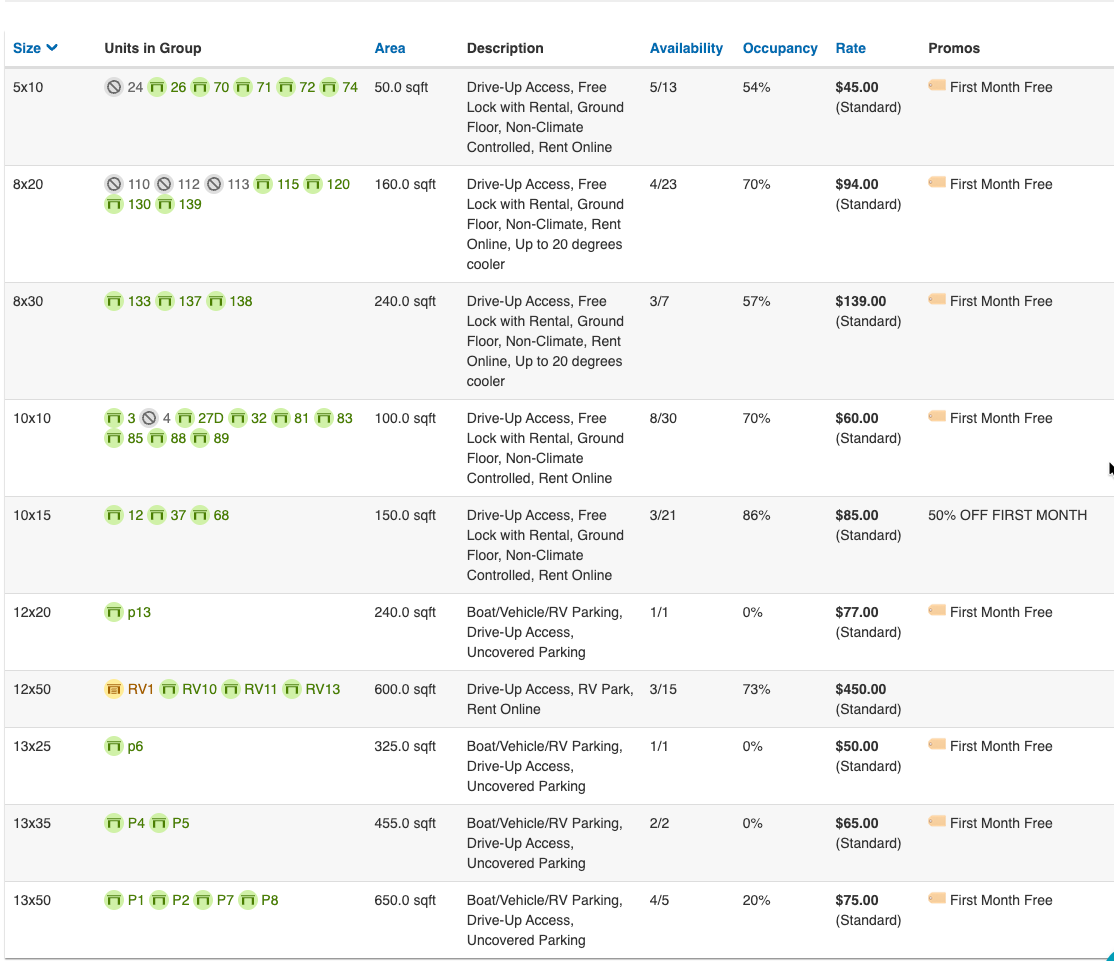Viewport: 1114px width, 961px height.
Task: Sort units by Area column header
Action: tap(390, 48)
